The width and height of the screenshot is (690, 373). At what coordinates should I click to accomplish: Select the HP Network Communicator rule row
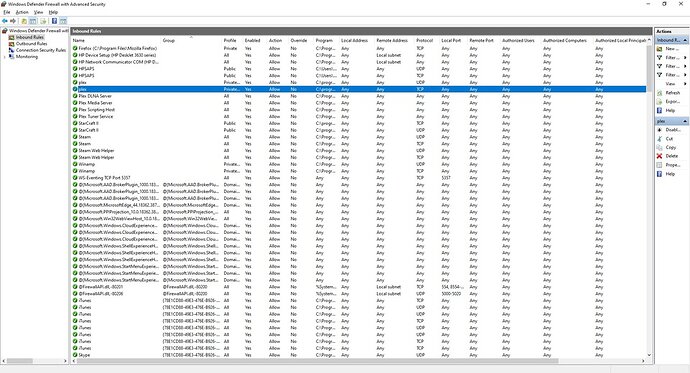(359, 62)
